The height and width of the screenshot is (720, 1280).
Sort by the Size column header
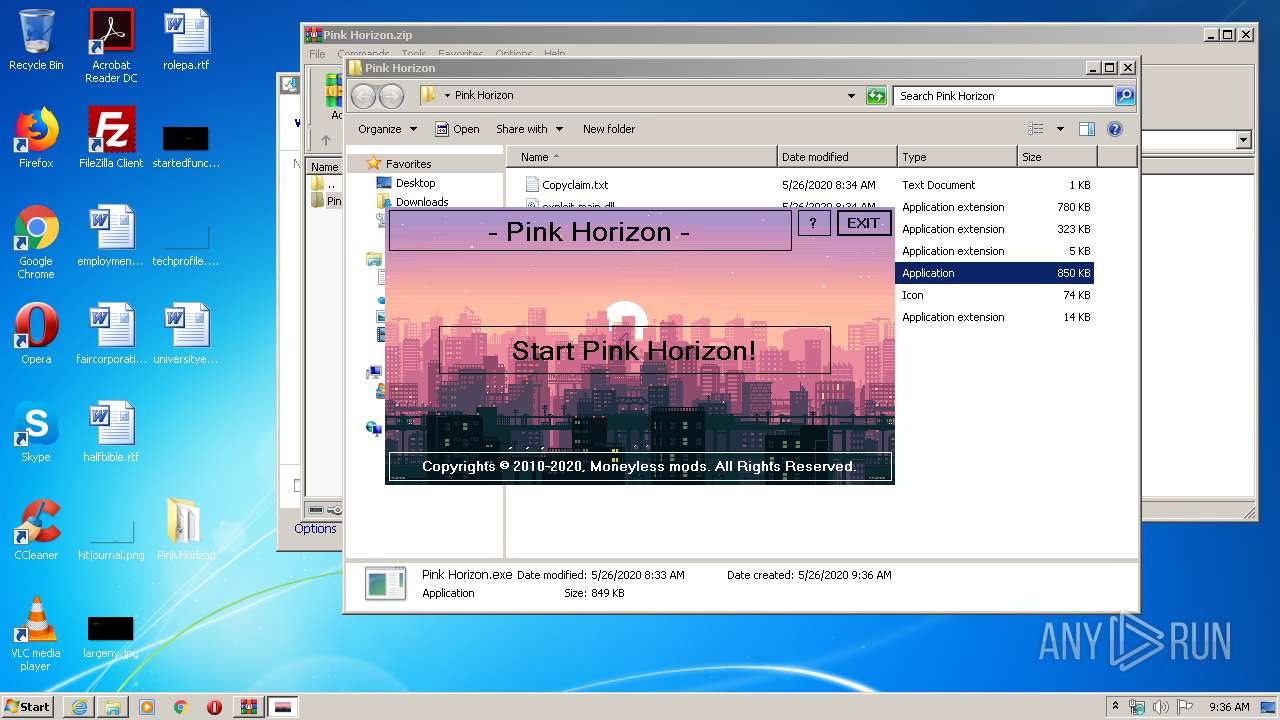[1057, 157]
